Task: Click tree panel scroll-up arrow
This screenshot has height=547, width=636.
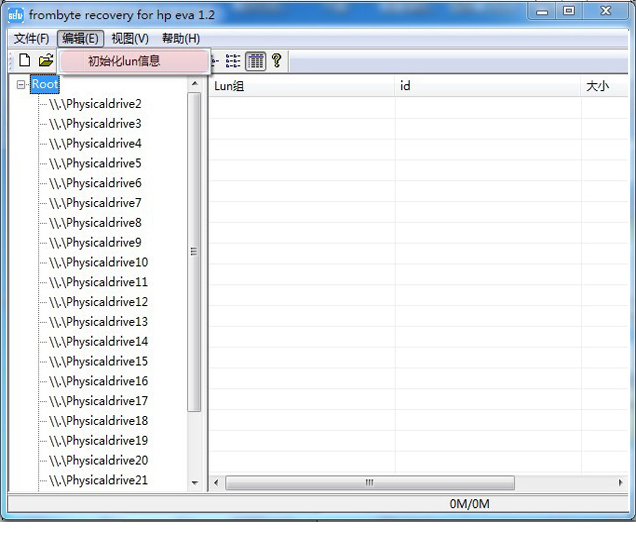Action: (x=195, y=84)
